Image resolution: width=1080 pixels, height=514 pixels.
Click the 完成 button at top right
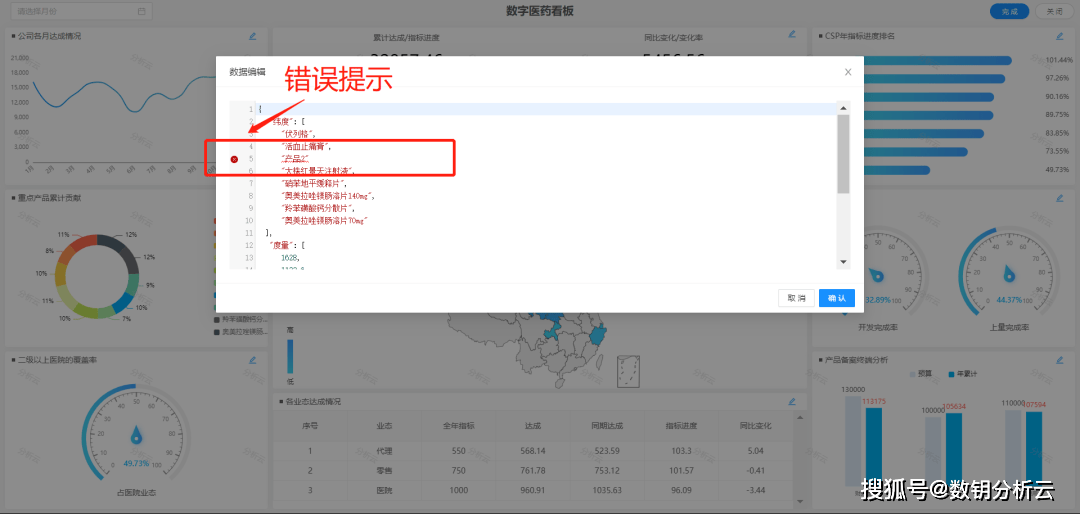1009,11
